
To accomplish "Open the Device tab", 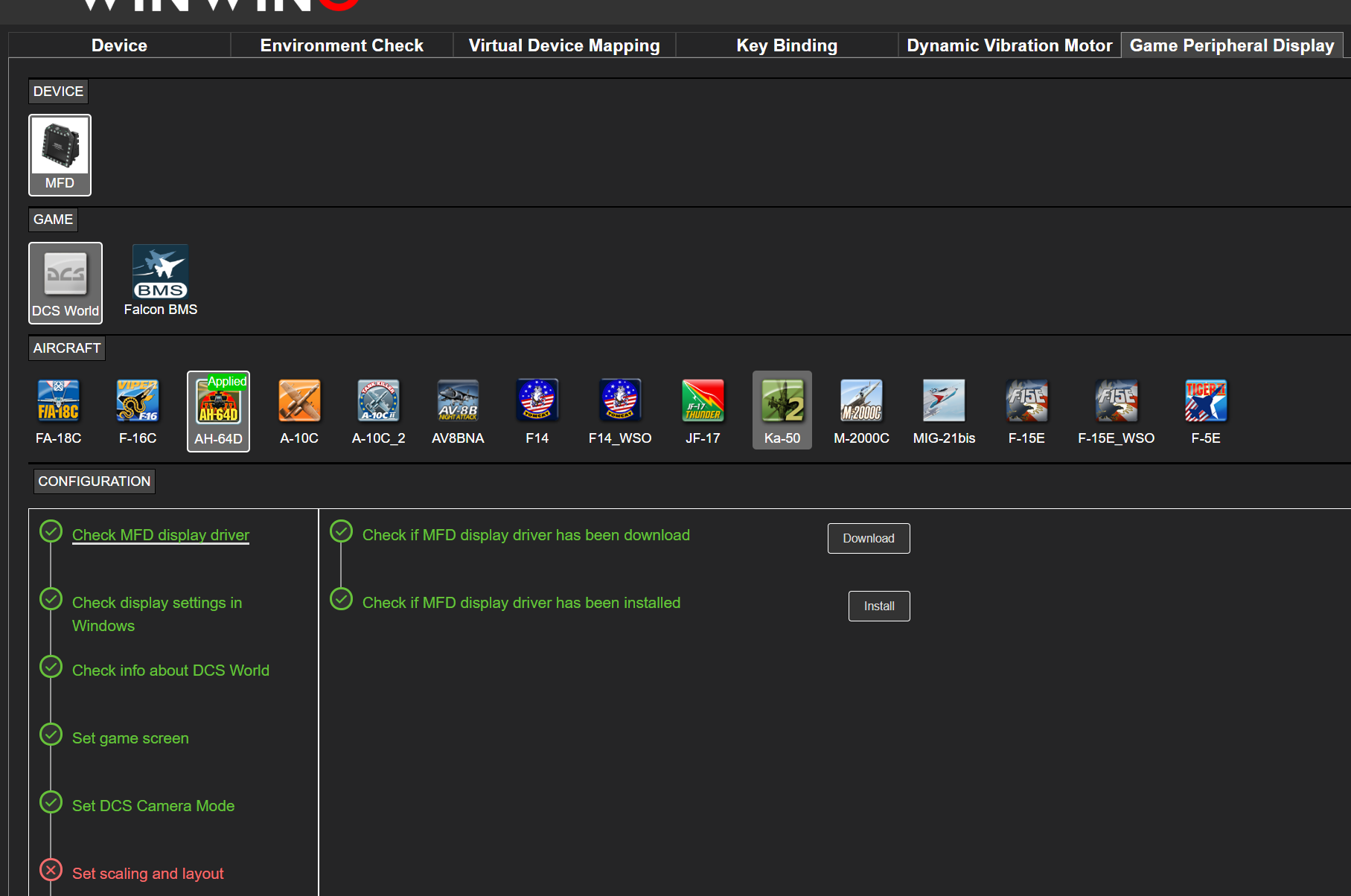I will pyautogui.click(x=119, y=45).
